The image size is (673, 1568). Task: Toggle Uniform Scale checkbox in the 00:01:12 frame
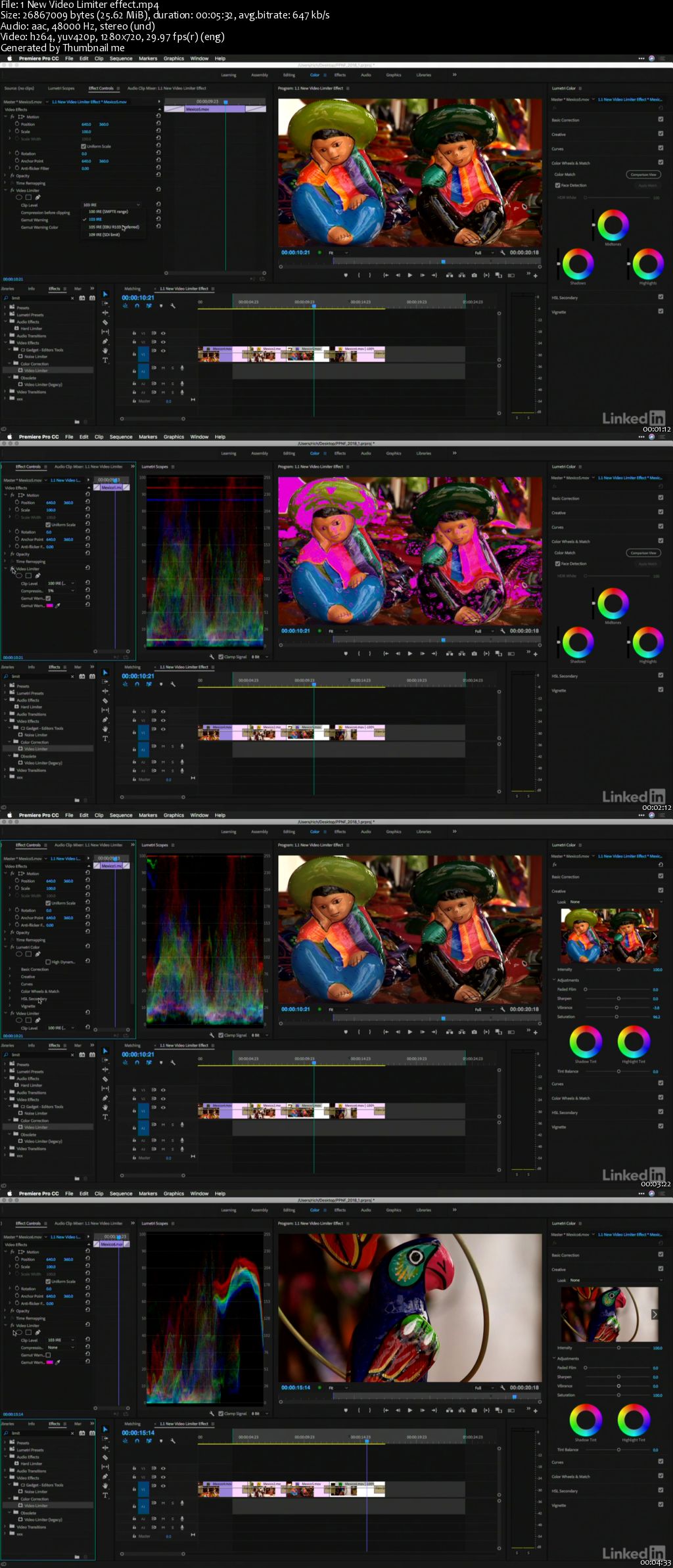83,146
